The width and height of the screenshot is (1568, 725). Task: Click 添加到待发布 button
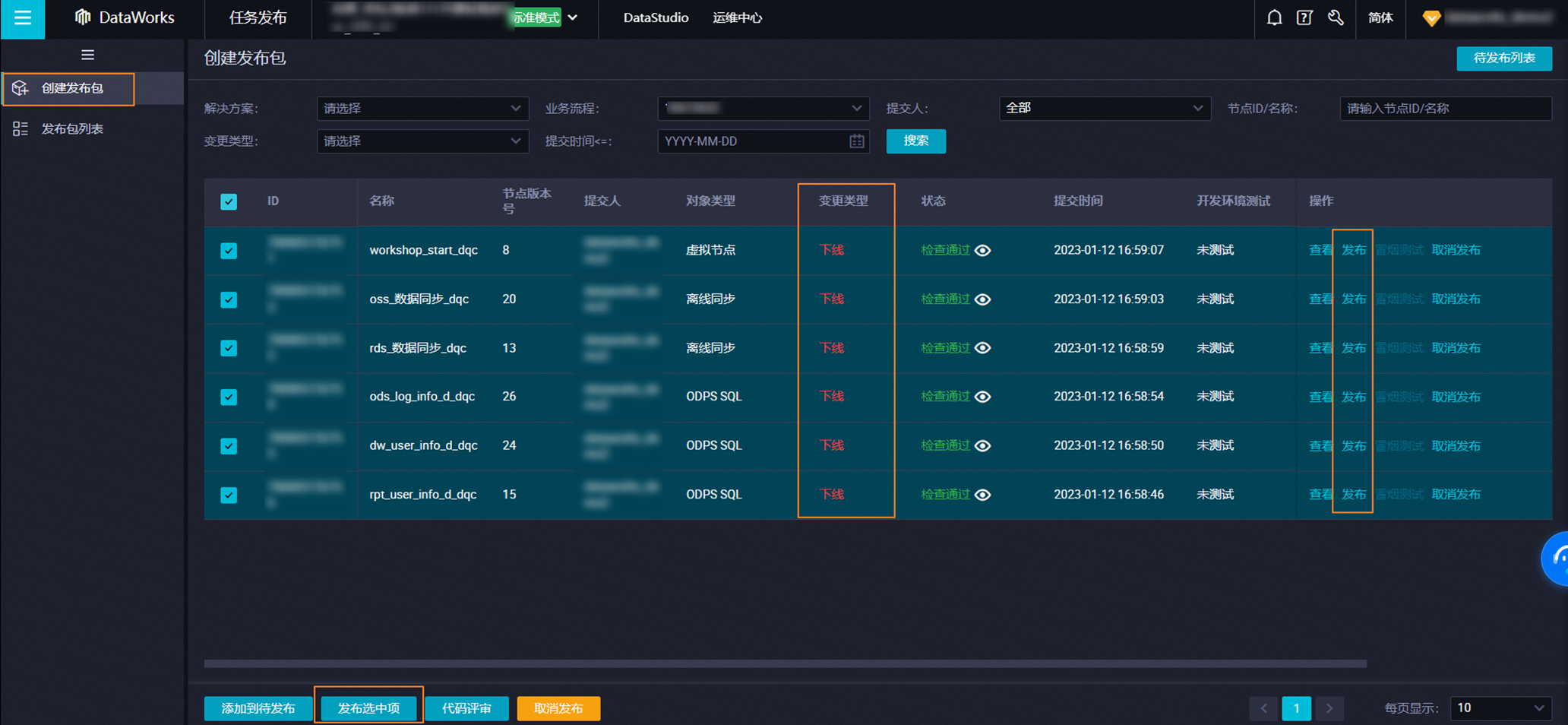pyautogui.click(x=258, y=708)
